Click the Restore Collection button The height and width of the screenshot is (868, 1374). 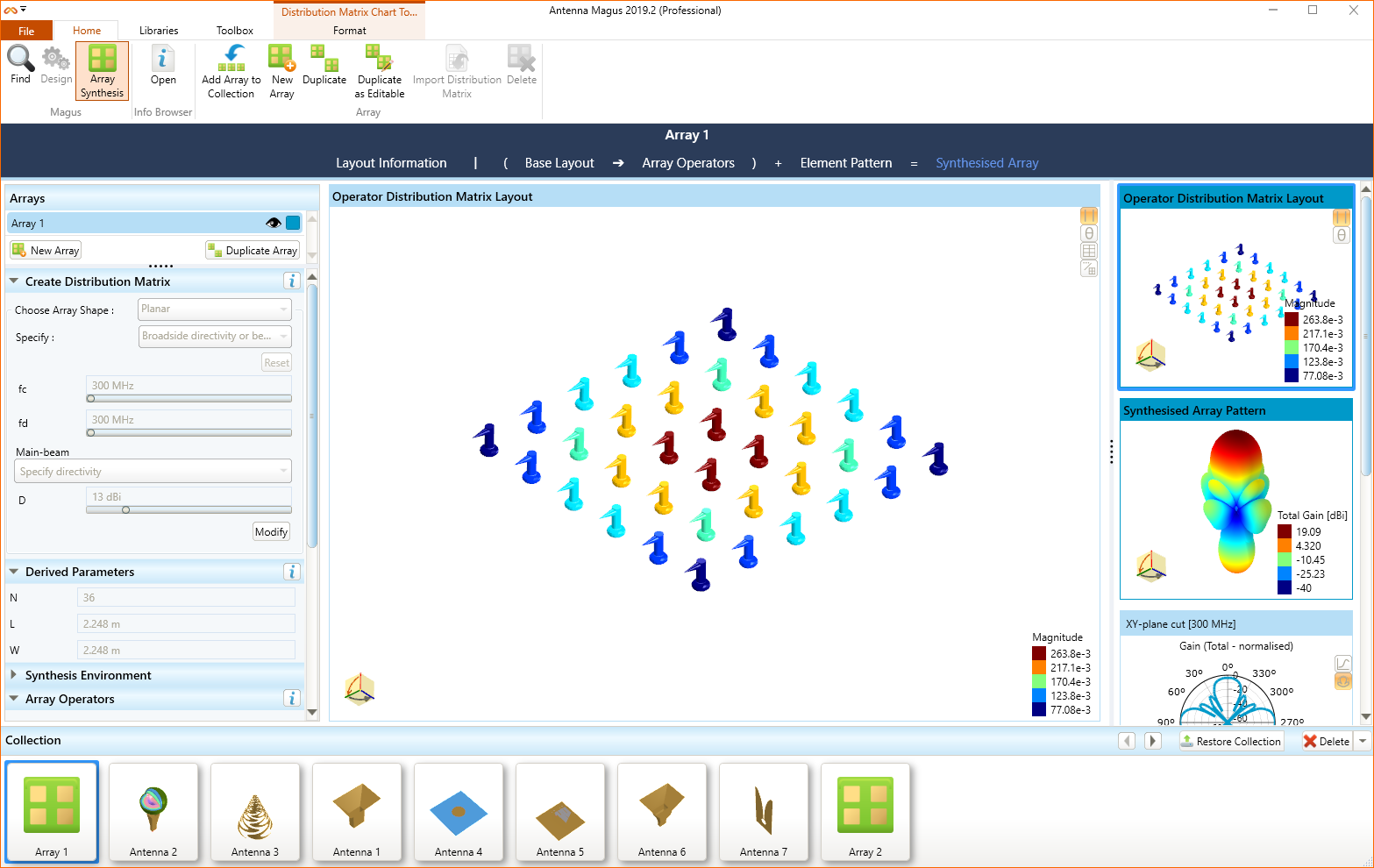click(x=1231, y=741)
